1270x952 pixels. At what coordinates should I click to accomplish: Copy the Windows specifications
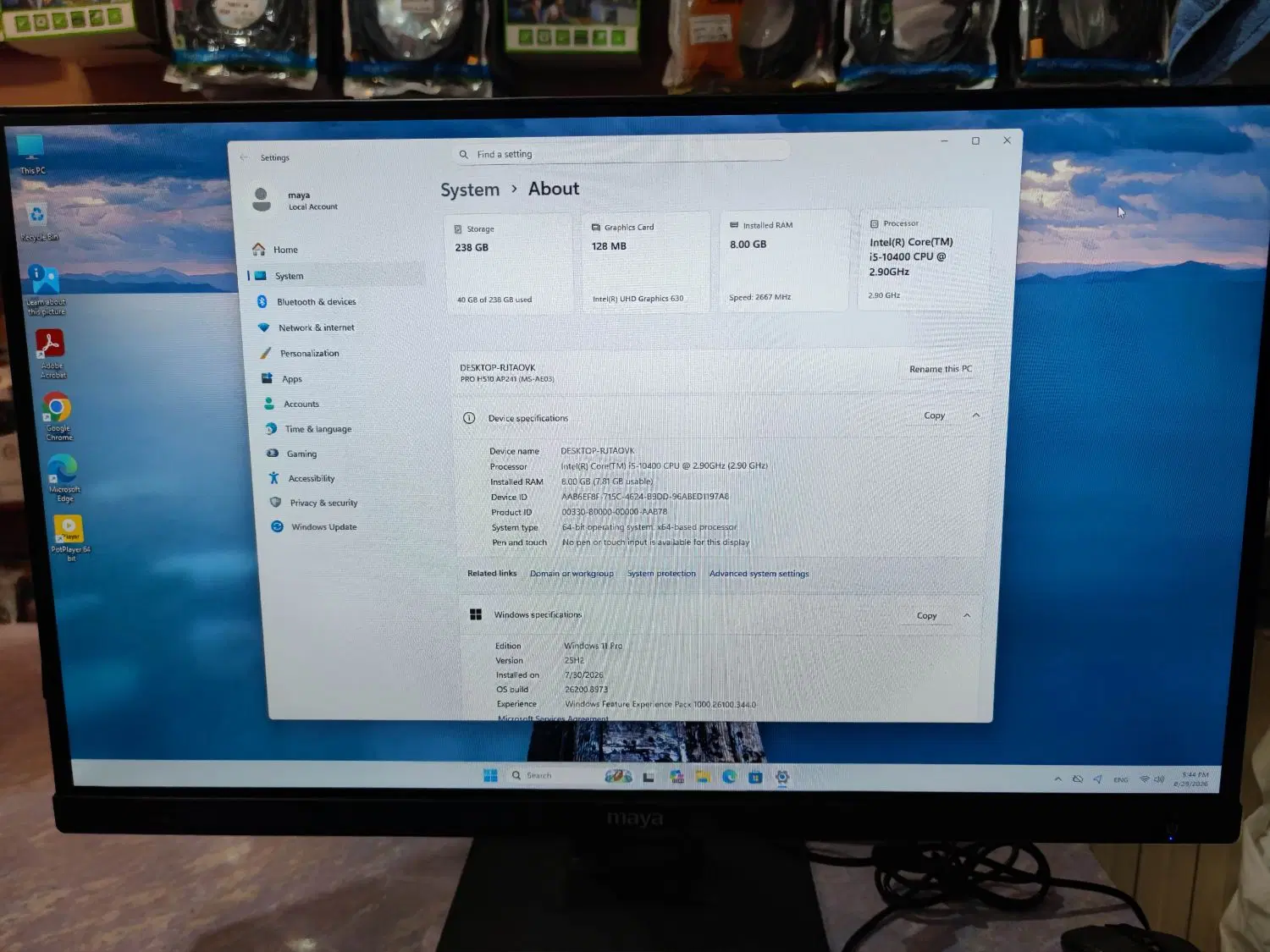(926, 616)
